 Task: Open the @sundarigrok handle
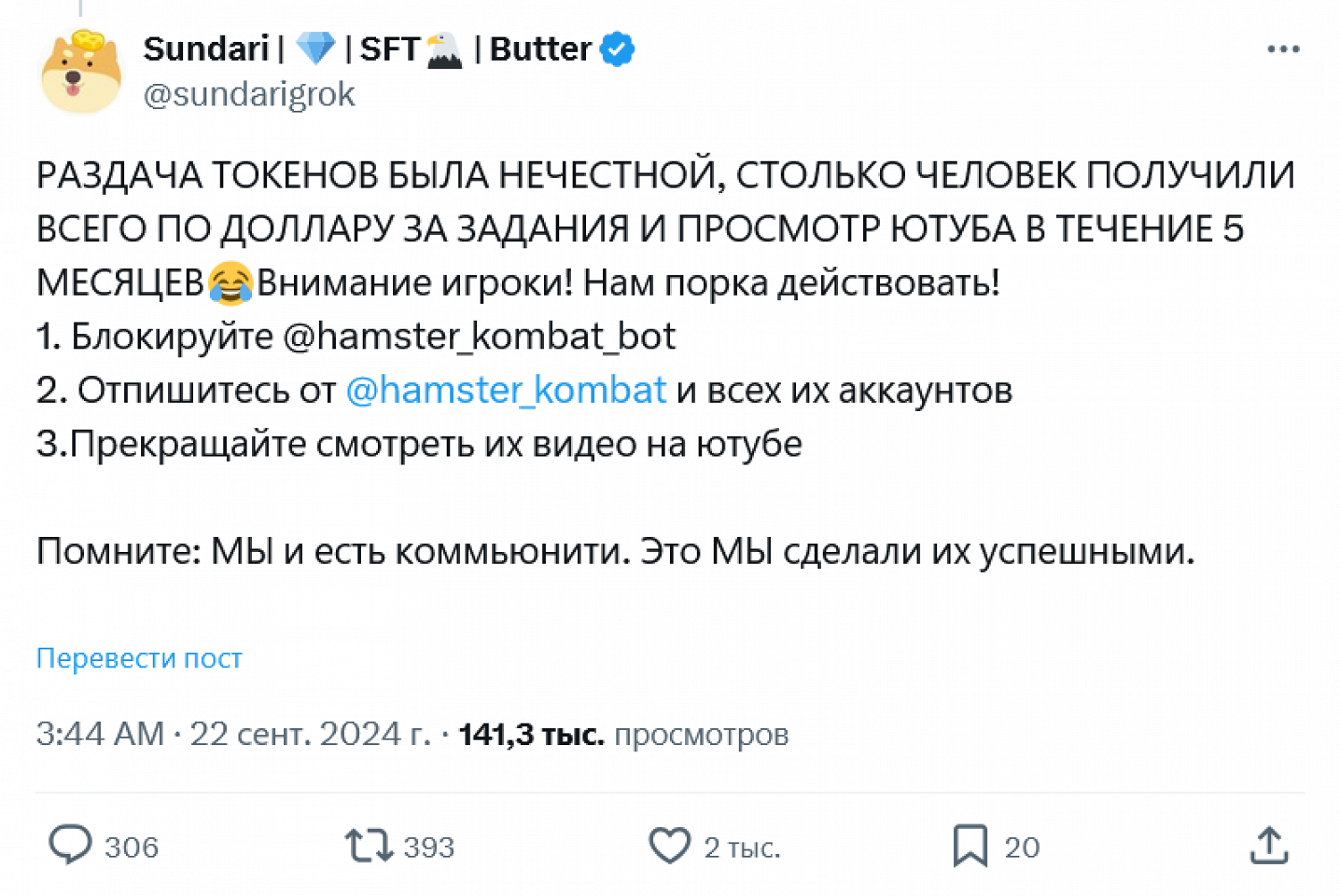(249, 95)
